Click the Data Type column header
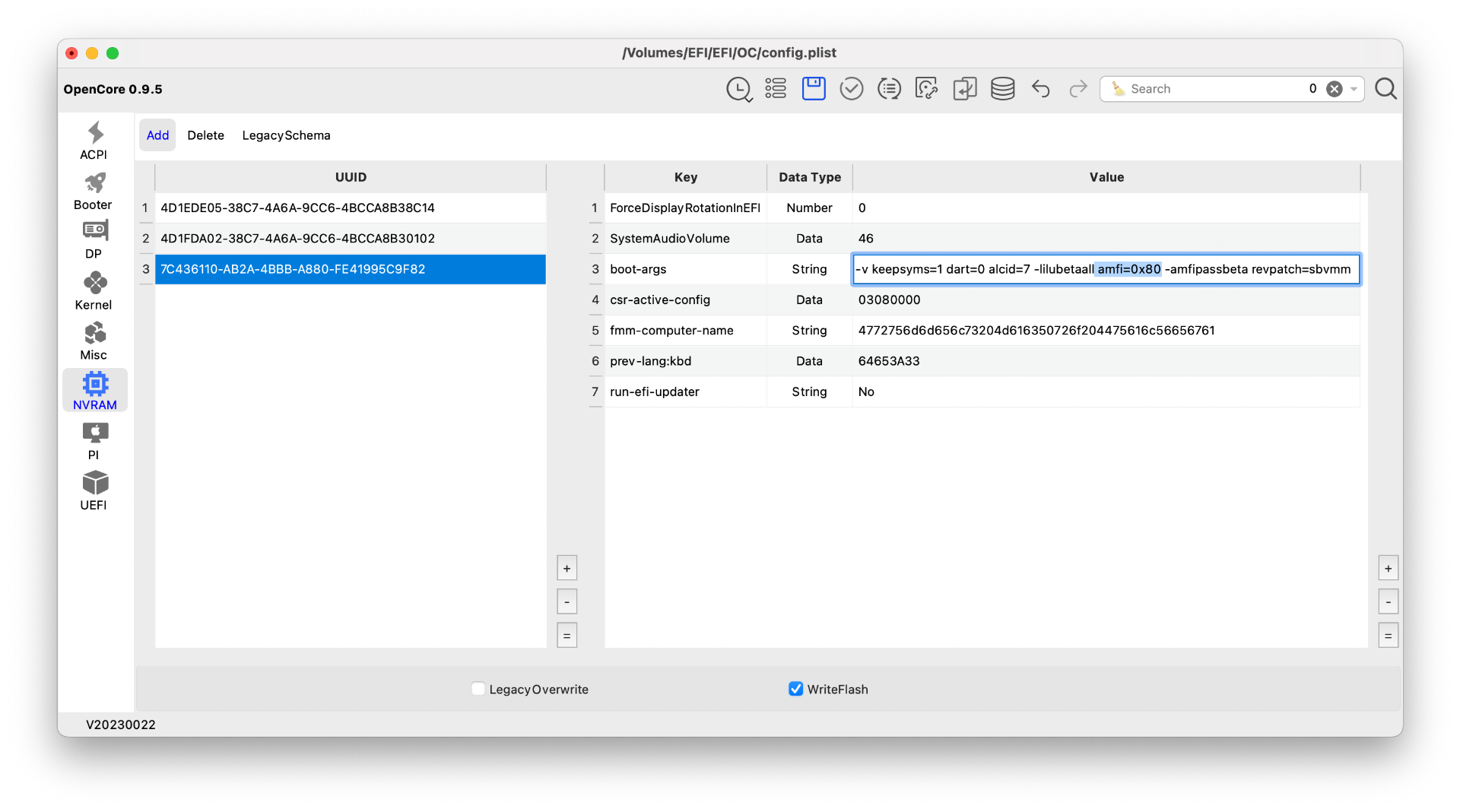Image resolution: width=1460 pixels, height=812 pixels. 809,177
